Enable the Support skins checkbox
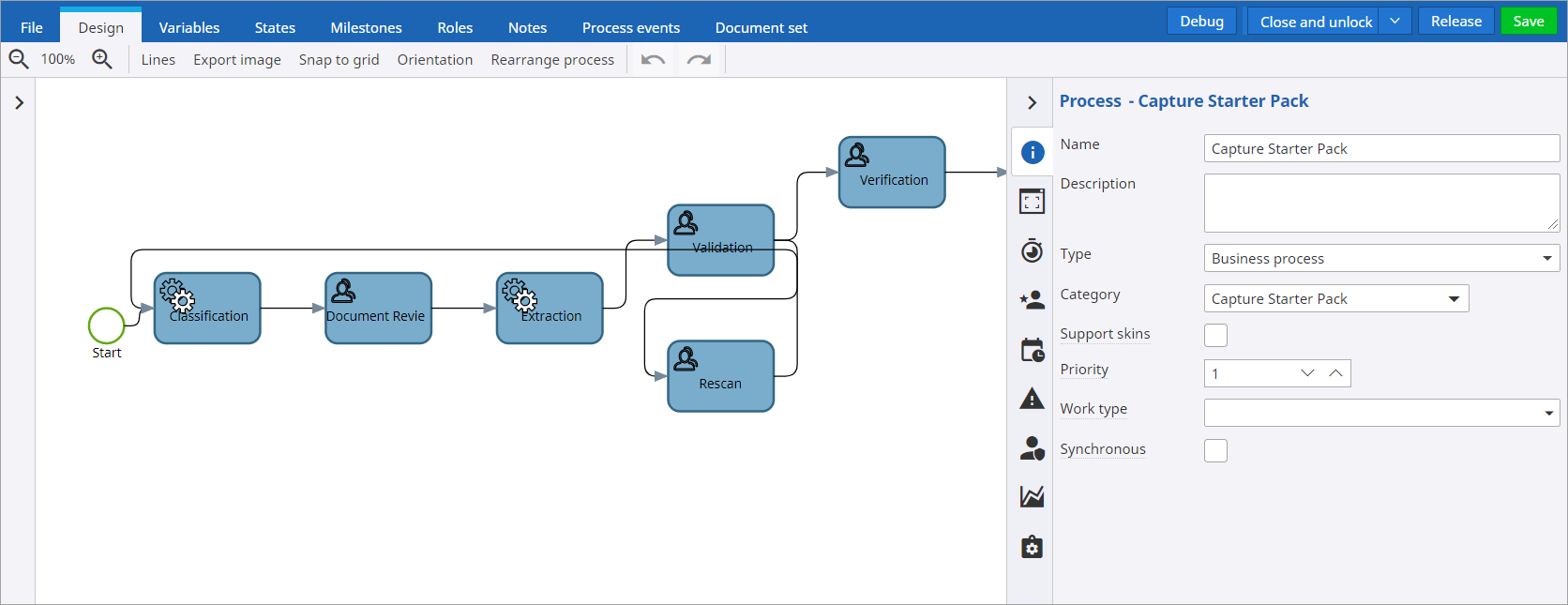Image resolution: width=1568 pixels, height=605 pixels. coord(1215,336)
